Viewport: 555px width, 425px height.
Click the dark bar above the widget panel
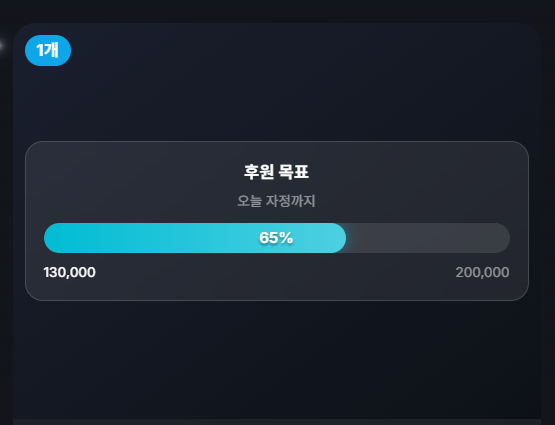276,11
